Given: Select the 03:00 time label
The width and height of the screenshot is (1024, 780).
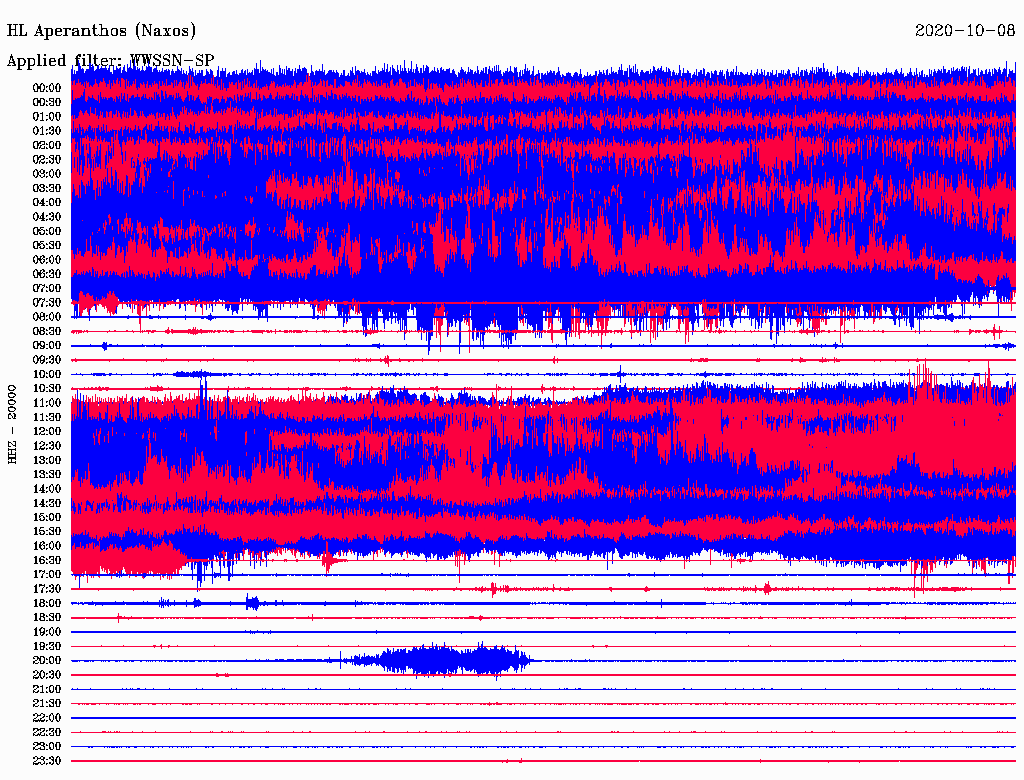Looking at the screenshot, I should pos(47,174).
